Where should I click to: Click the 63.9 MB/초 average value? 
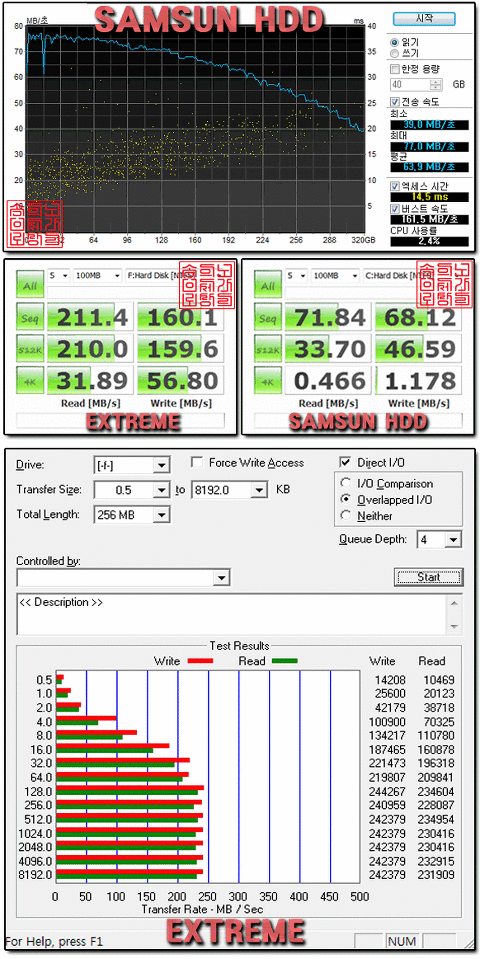point(428,166)
